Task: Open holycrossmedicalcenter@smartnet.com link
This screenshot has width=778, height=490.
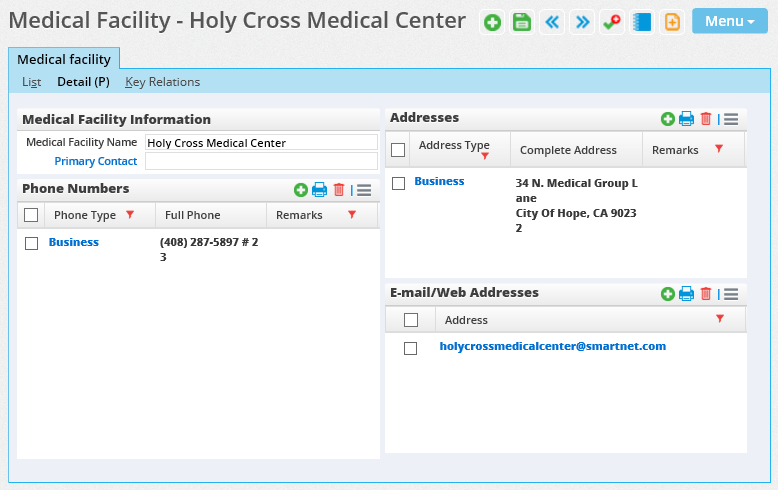Action: [x=553, y=346]
